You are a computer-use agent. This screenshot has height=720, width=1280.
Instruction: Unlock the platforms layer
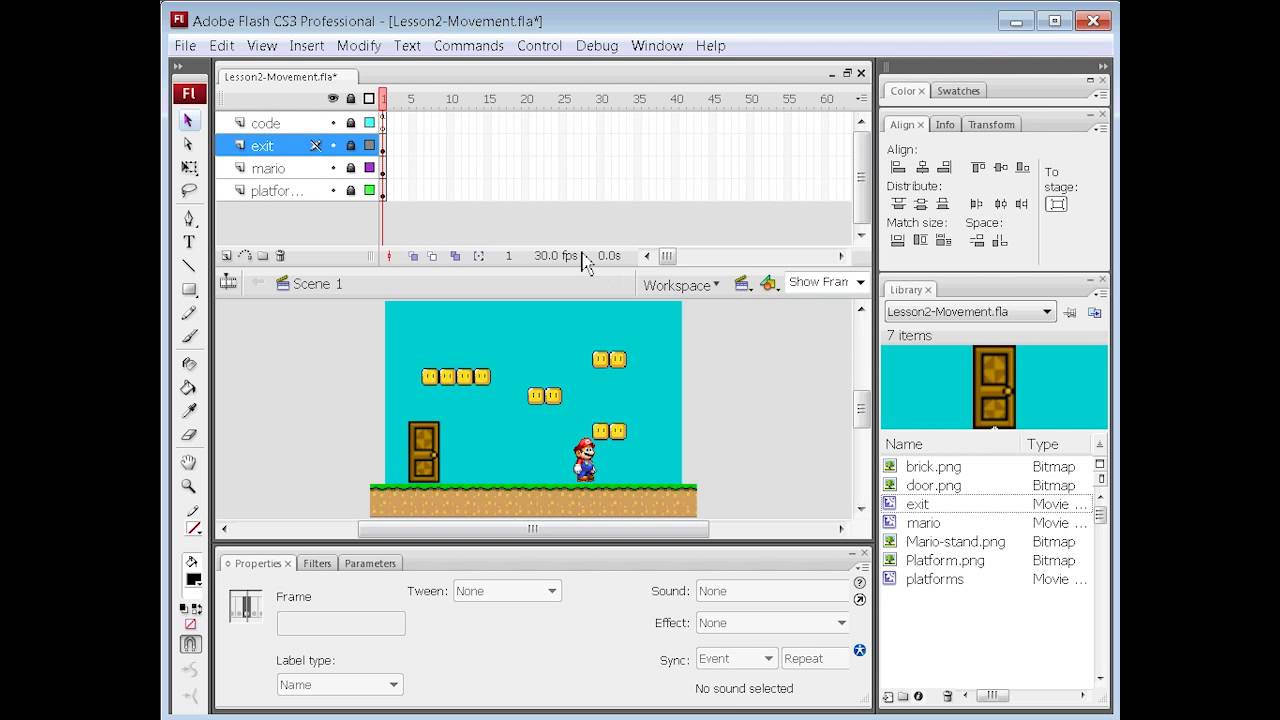click(351, 190)
